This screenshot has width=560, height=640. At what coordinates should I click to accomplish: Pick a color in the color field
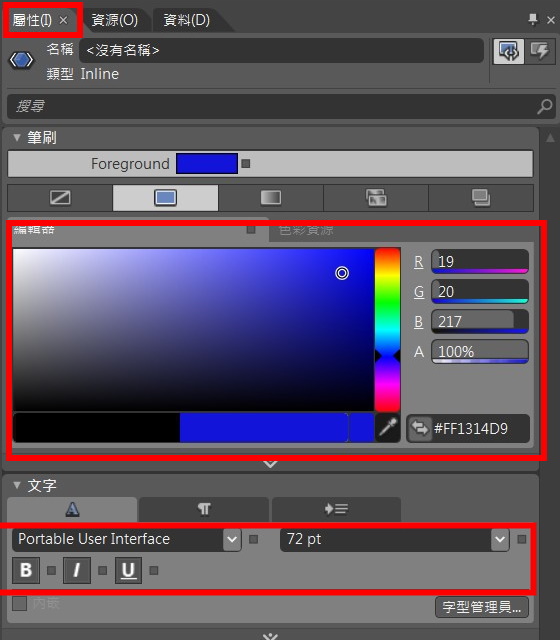[x=193, y=329]
